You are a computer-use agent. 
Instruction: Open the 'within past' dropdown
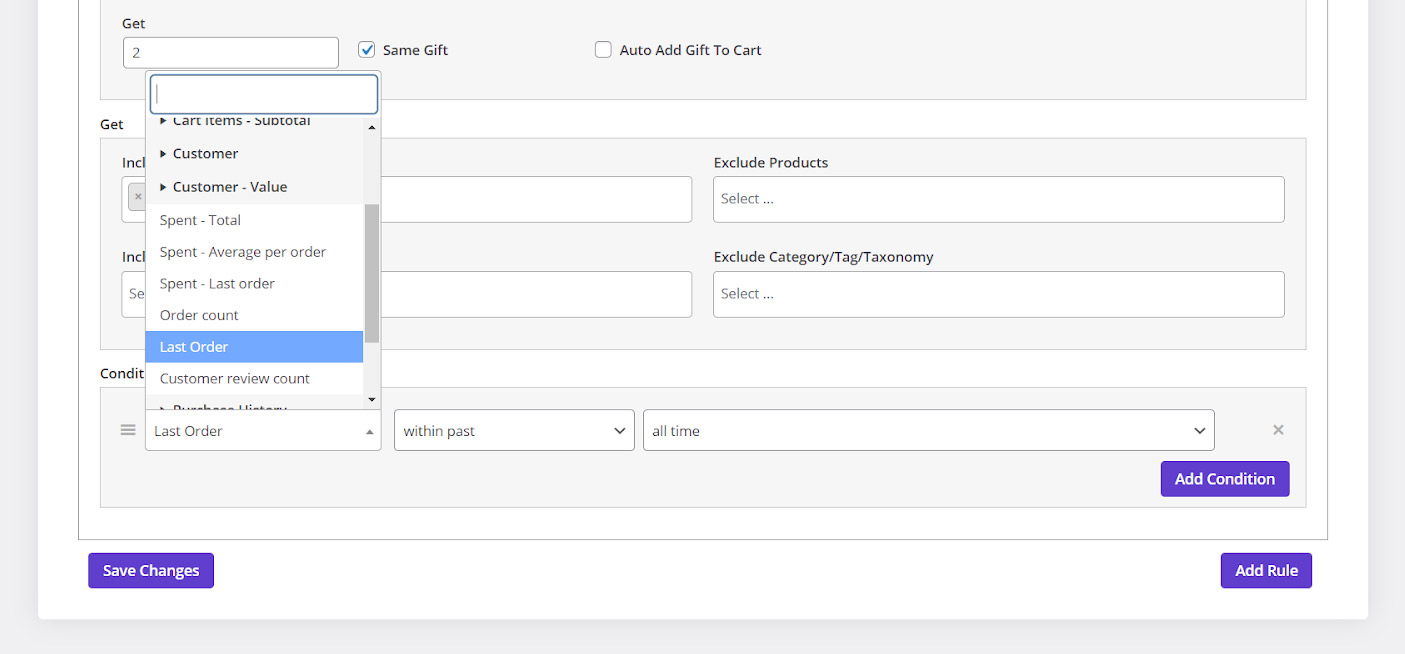pyautogui.click(x=514, y=431)
